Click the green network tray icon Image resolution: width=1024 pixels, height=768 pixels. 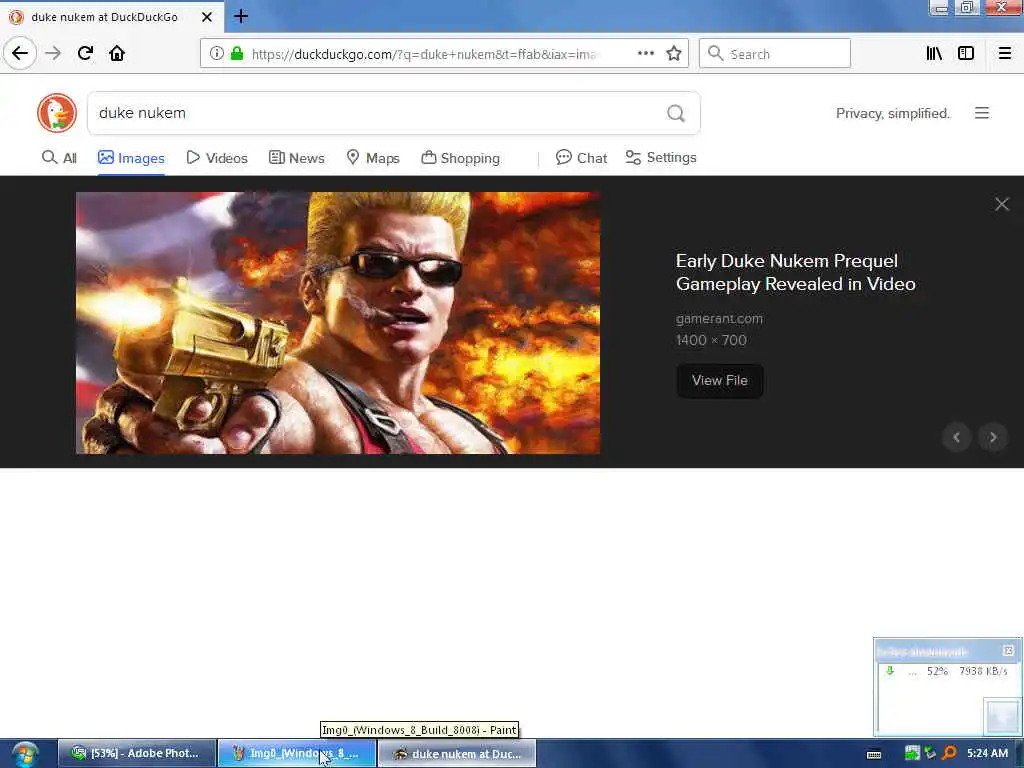coord(912,753)
